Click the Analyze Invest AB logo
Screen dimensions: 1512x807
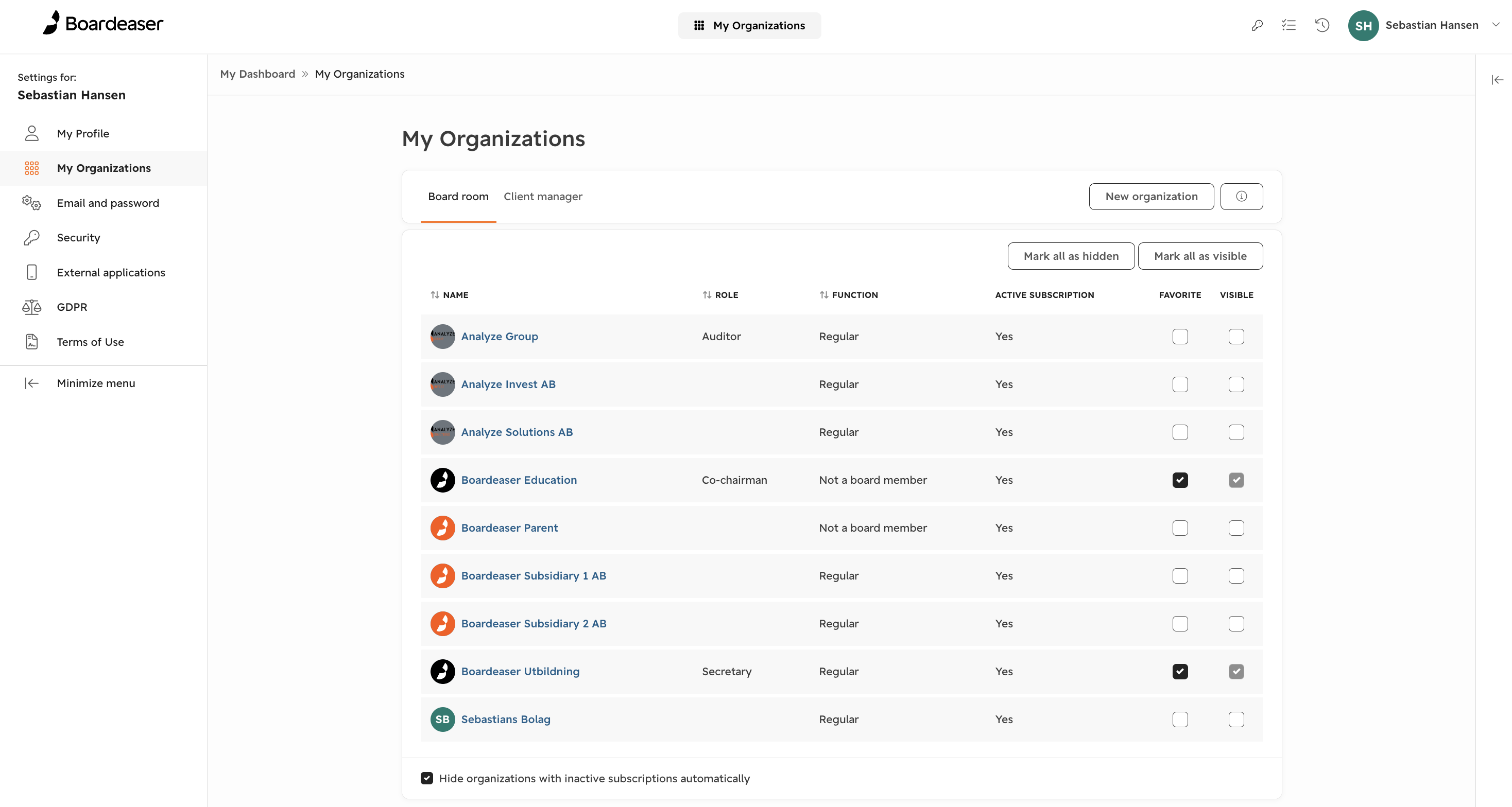[442, 384]
